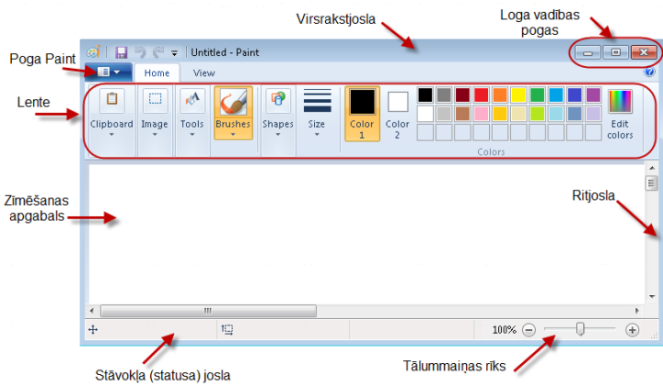
Task: Pick the turquoise blue color swatch
Action: point(556,95)
